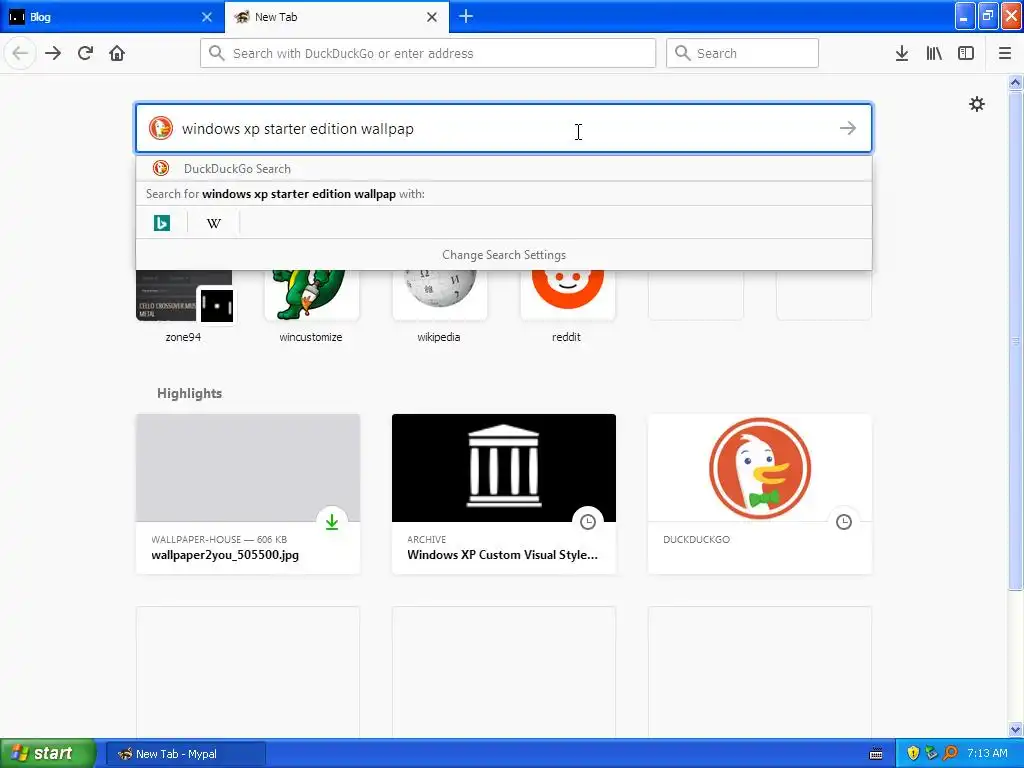Search with Wikipedia one-click engine icon

(214, 223)
